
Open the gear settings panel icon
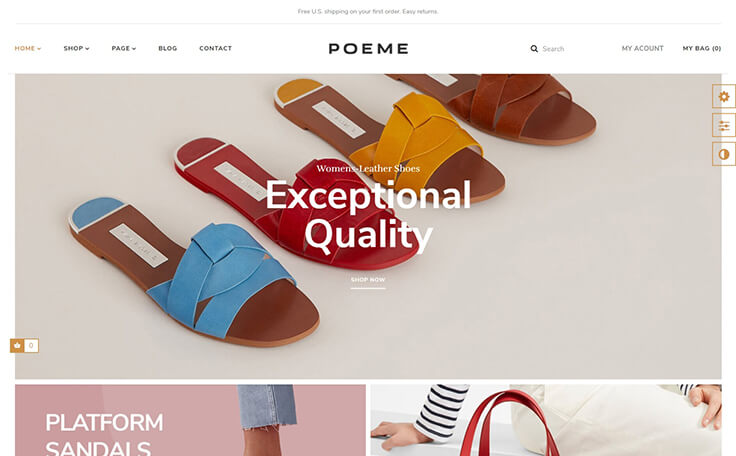724,96
